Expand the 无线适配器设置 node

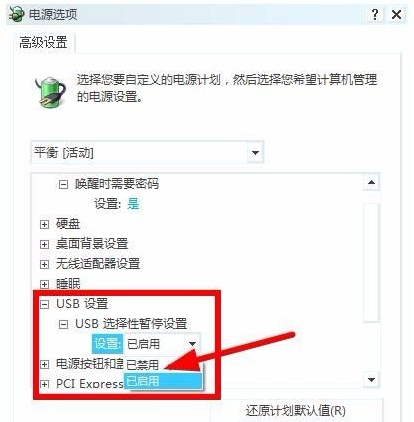click(x=44, y=264)
